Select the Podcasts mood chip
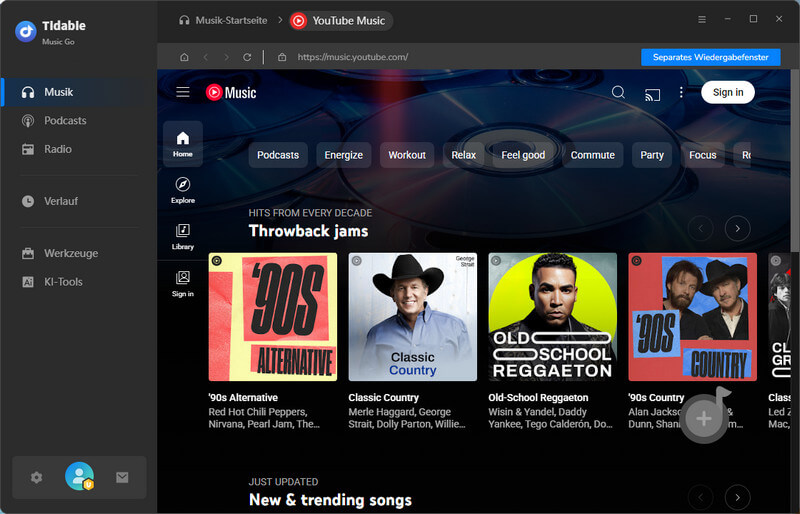800x514 pixels. pyautogui.click(x=278, y=155)
